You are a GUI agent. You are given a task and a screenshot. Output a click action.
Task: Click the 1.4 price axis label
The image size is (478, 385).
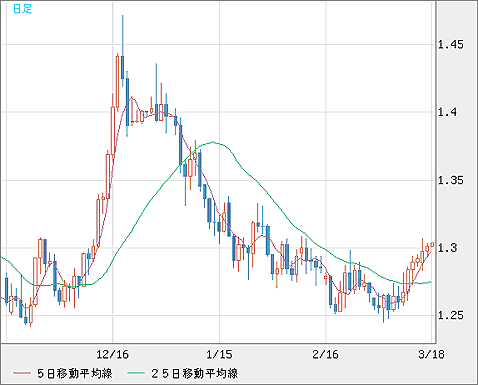click(x=447, y=112)
